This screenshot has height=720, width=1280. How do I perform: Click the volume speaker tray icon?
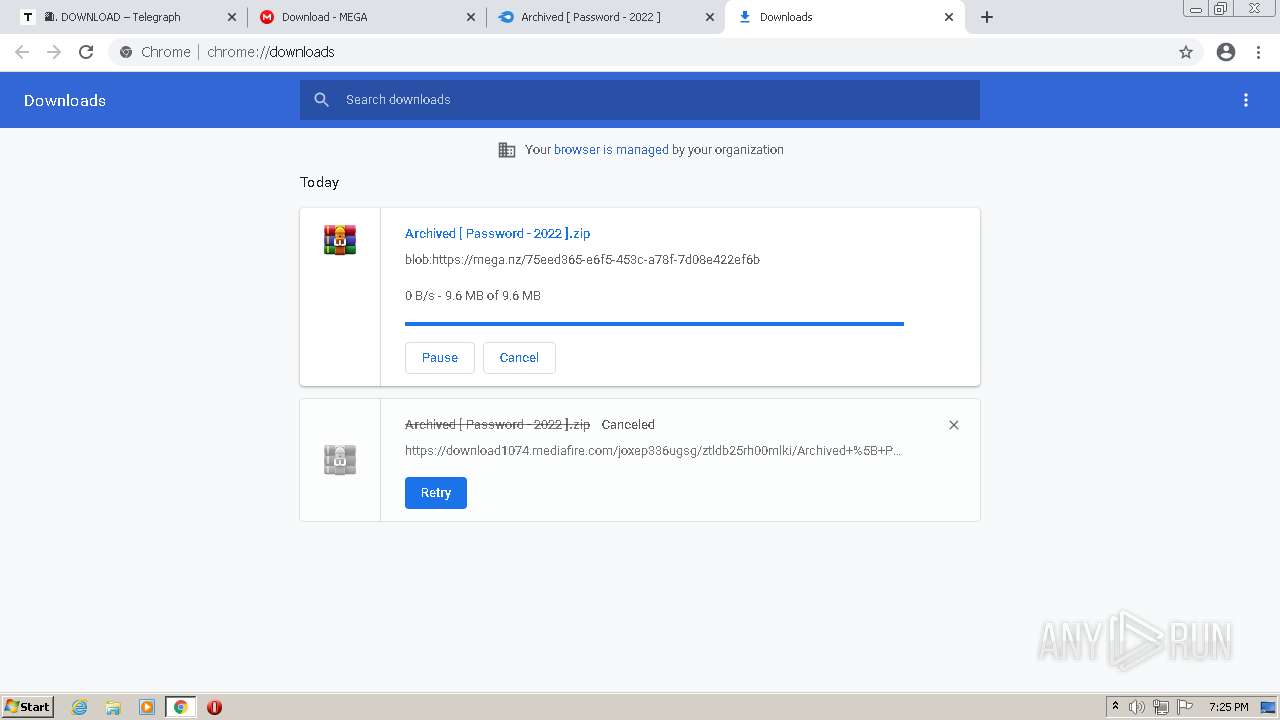point(1137,707)
